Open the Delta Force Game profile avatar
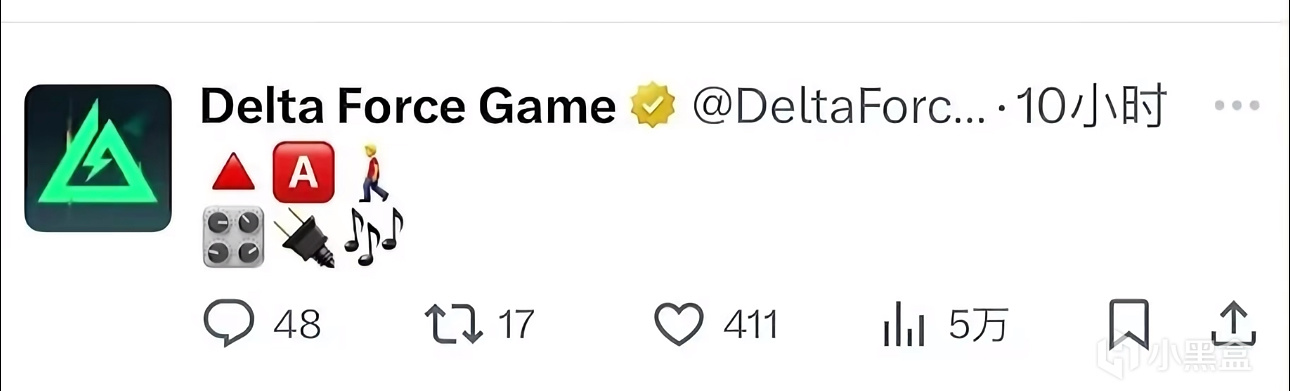Image resolution: width=1290 pixels, height=391 pixels. [x=98, y=158]
